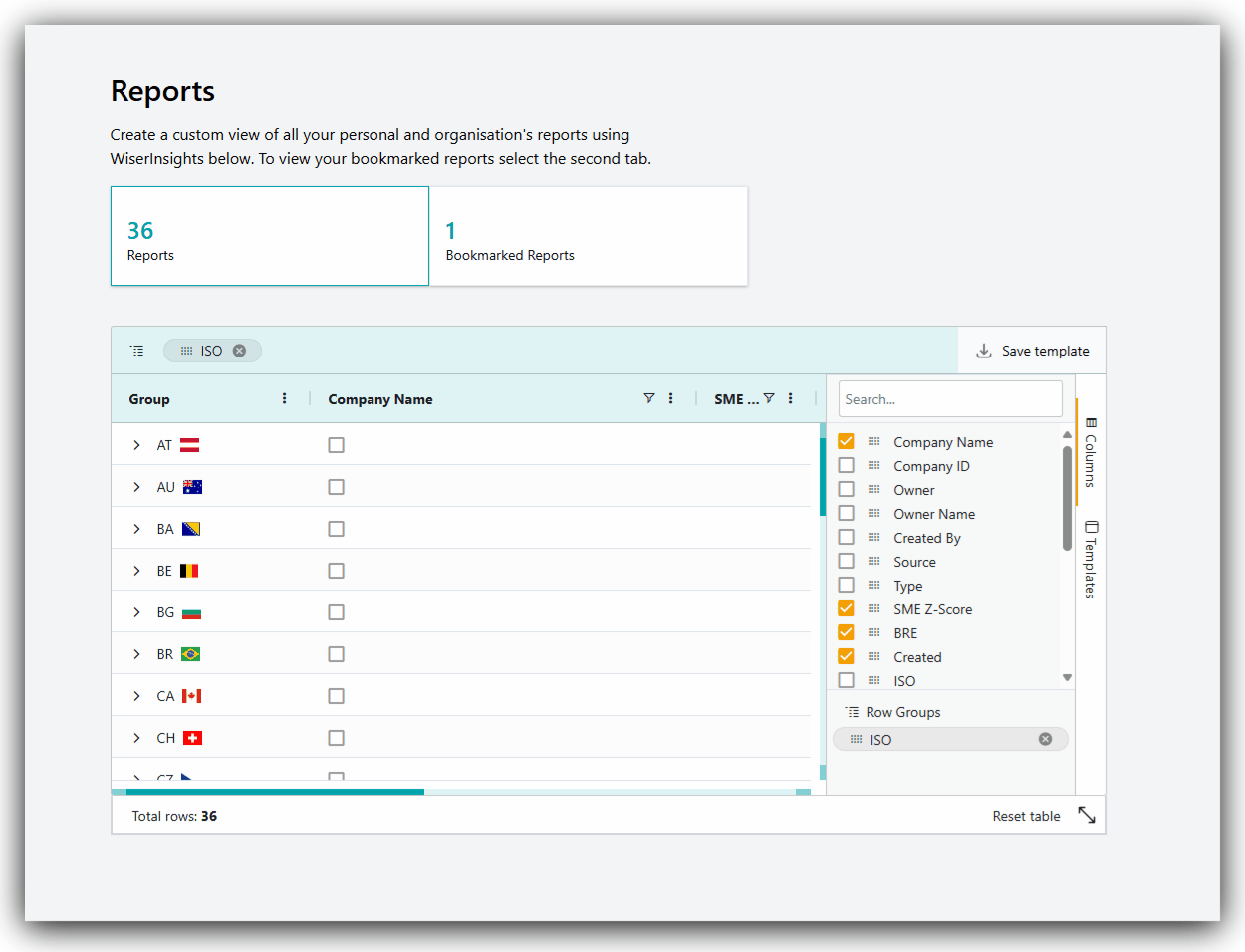This screenshot has height=952, width=1245.
Task: Sort by Company Name header
Action: (380, 399)
